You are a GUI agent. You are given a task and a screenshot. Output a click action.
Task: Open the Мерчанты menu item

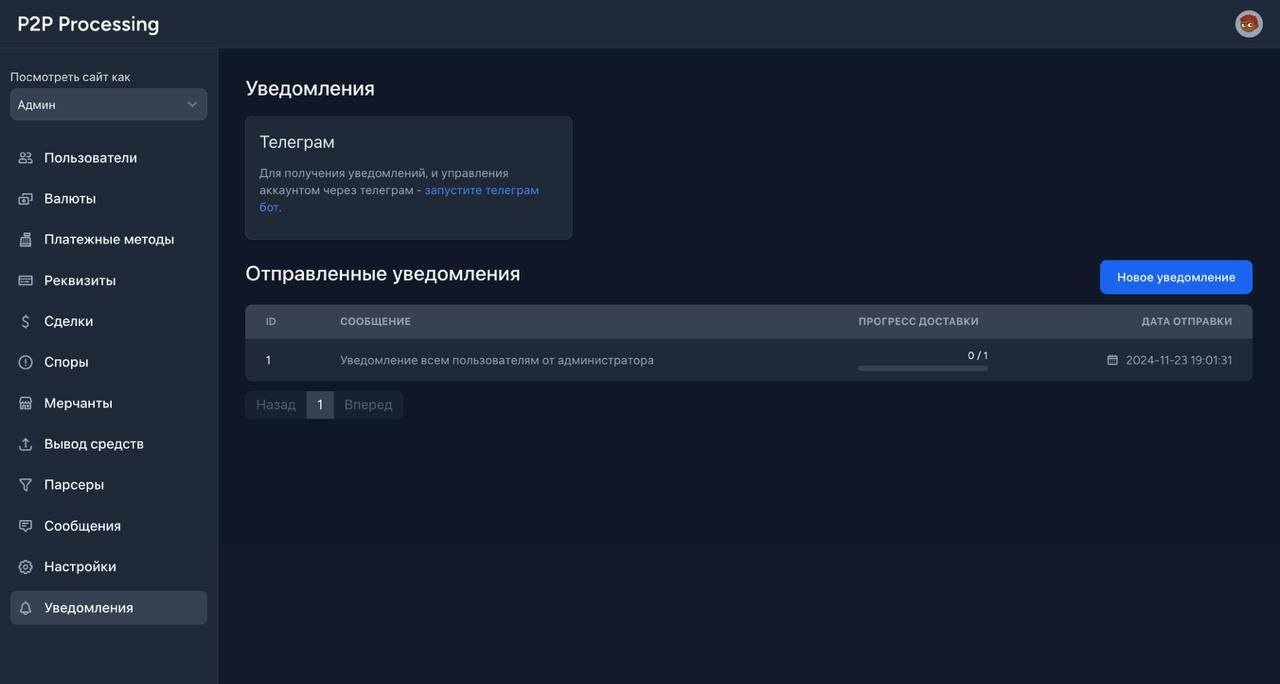pos(109,403)
